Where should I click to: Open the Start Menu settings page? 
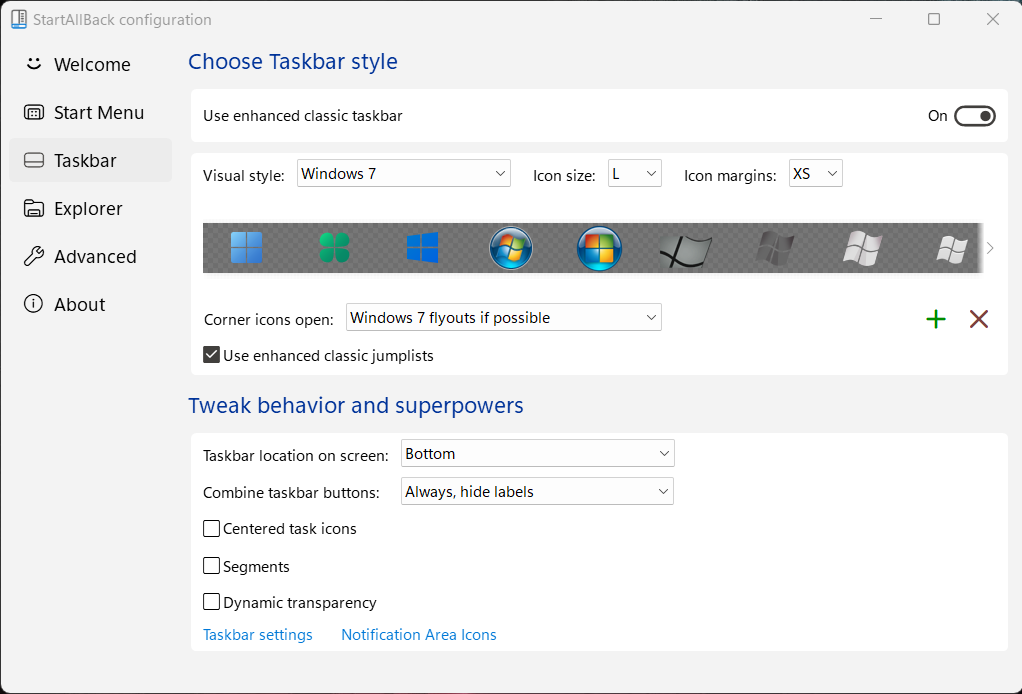tap(91, 112)
